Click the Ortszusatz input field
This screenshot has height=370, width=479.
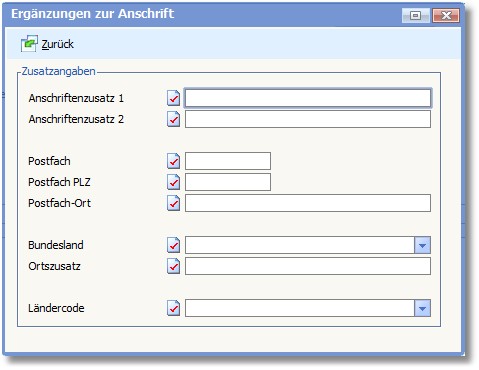(x=308, y=266)
